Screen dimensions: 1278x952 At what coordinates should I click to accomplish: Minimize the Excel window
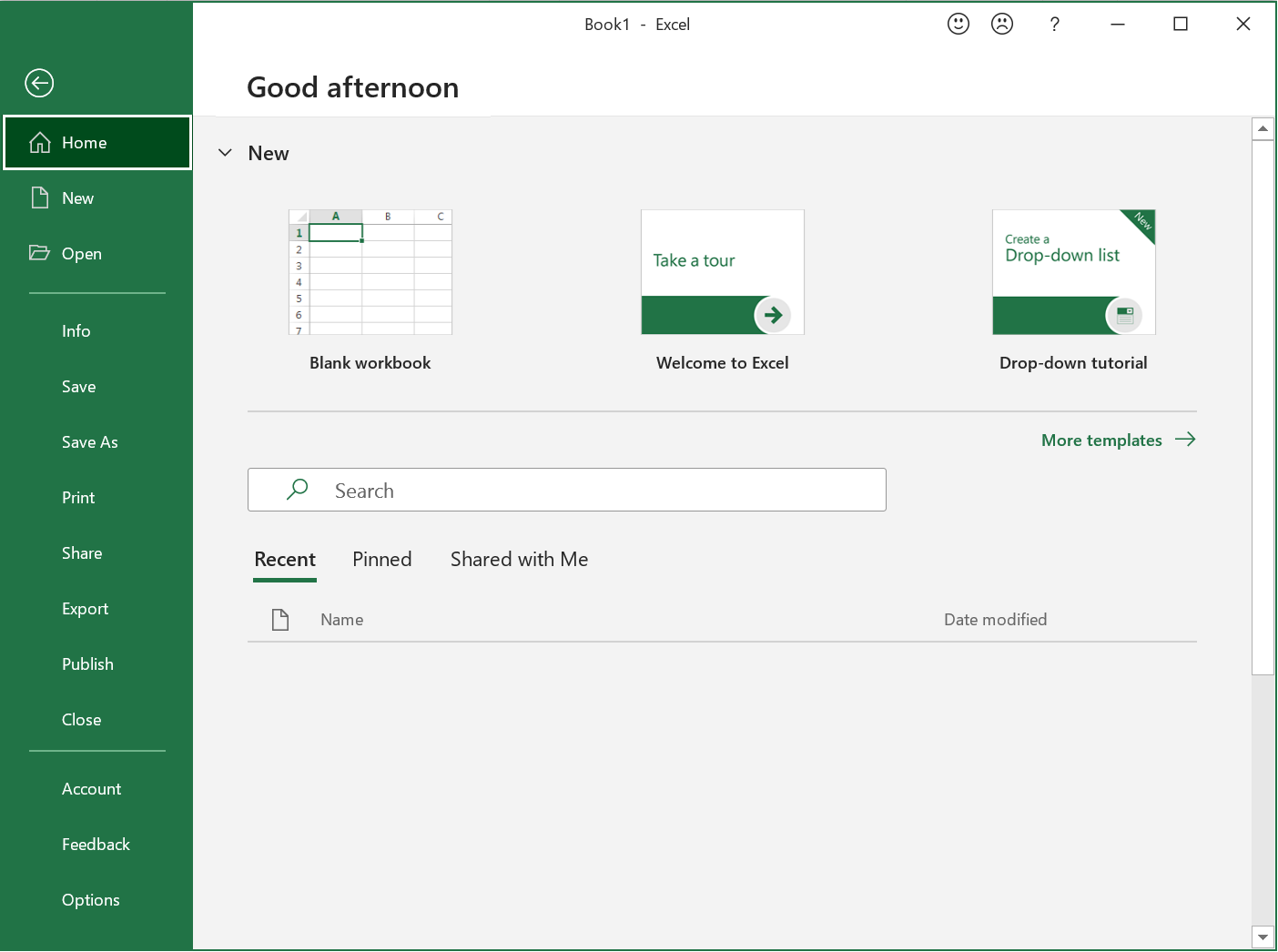[x=1118, y=25]
